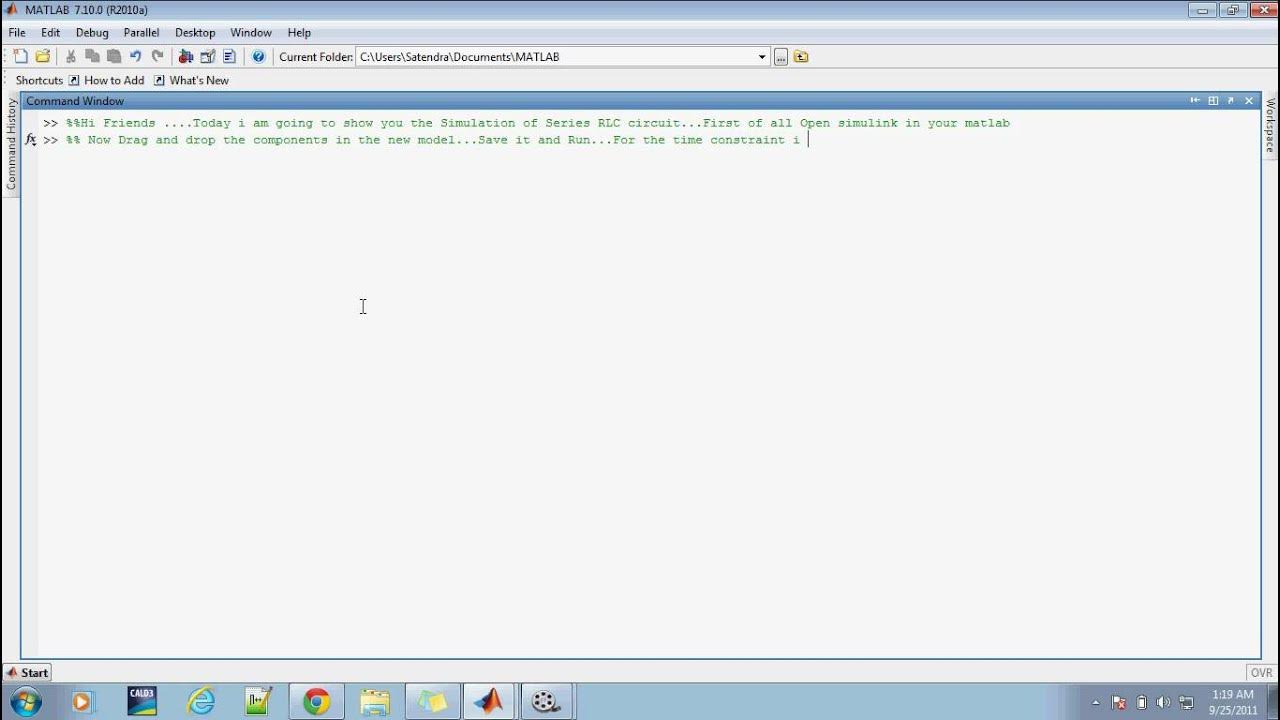Image resolution: width=1280 pixels, height=720 pixels.
Task: Open the Profiler toolbar icon
Action: (x=229, y=57)
